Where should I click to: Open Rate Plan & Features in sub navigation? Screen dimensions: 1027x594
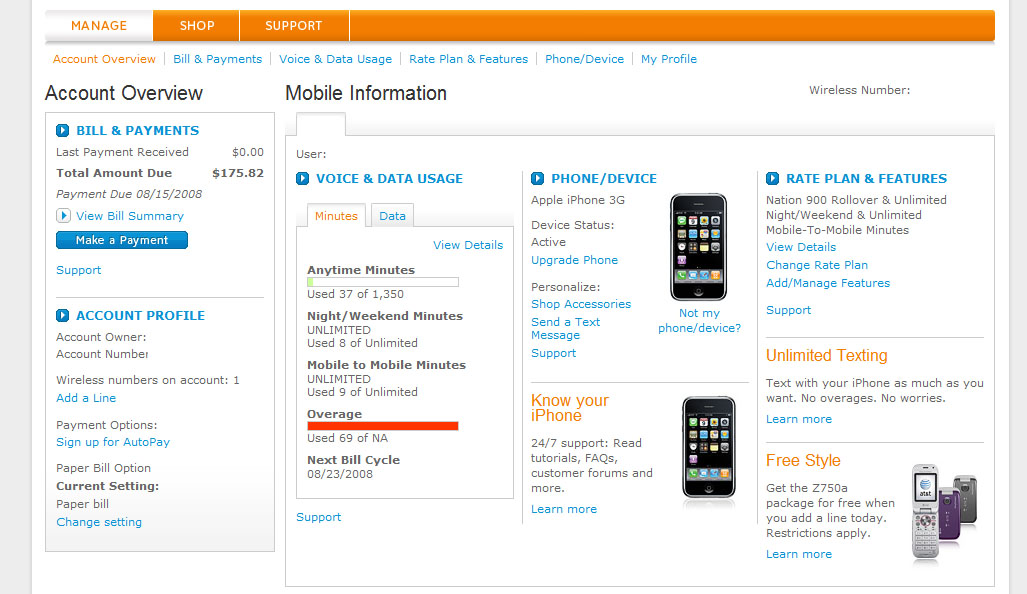[x=468, y=59]
